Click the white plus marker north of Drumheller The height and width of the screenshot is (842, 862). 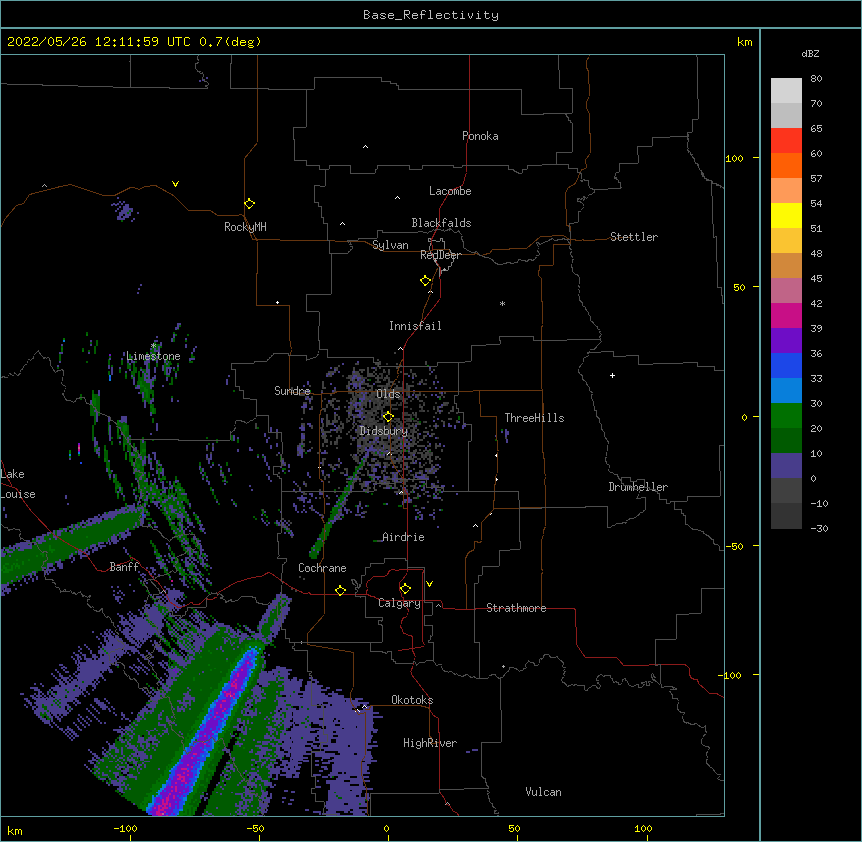point(612,375)
